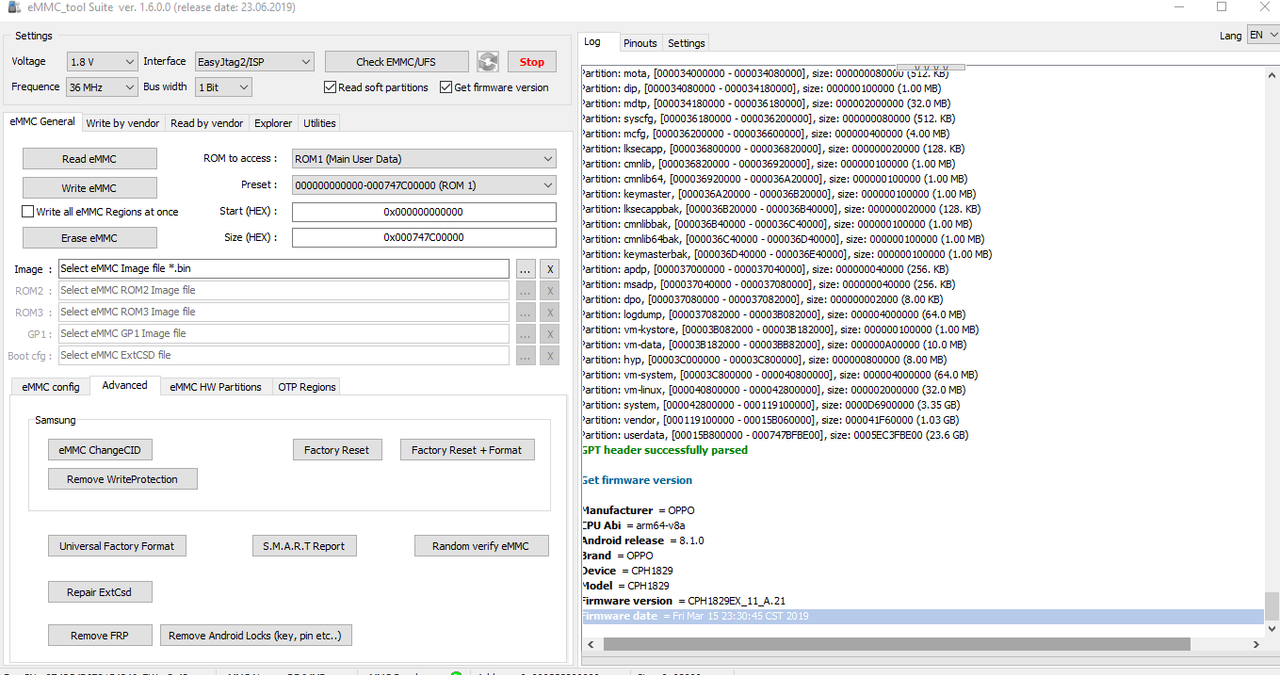Open the Bus width dropdown
The height and width of the screenshot is (675, 1280).
(x=223, y=87)
